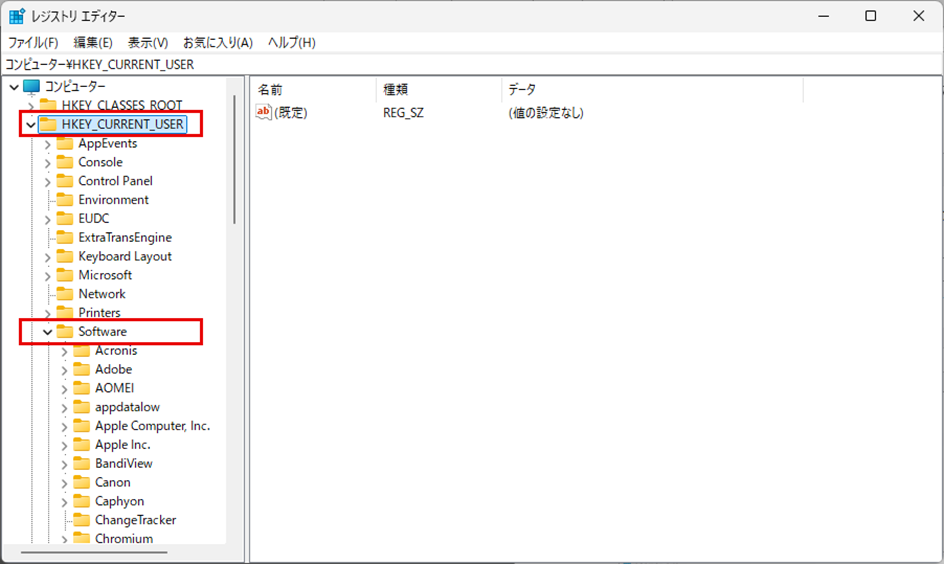Click the Control Panel folder icon
This screenshot has height=564, width=944.
tap(65, 181)
